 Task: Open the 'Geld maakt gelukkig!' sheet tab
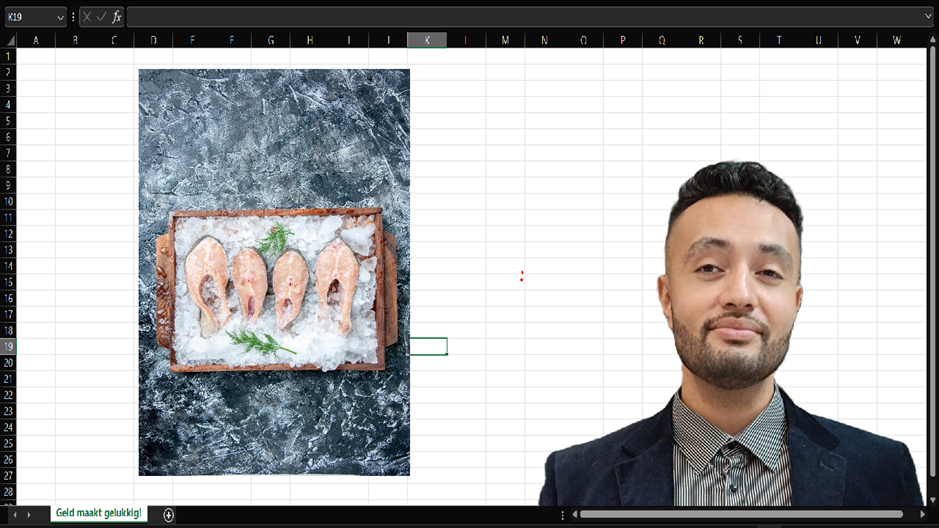[98, 514]
